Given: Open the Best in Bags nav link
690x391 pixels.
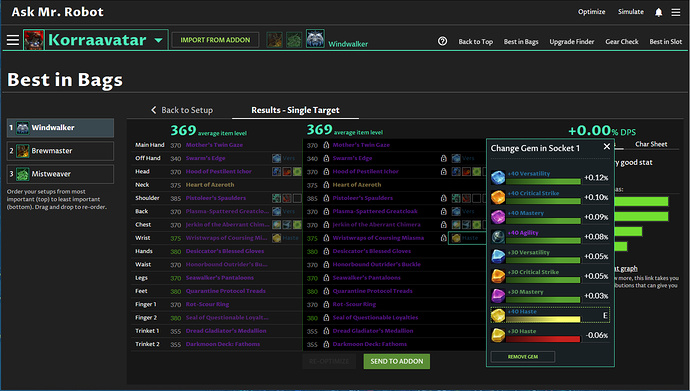Looking at the screenshot, I should click(x=521, y=41).
